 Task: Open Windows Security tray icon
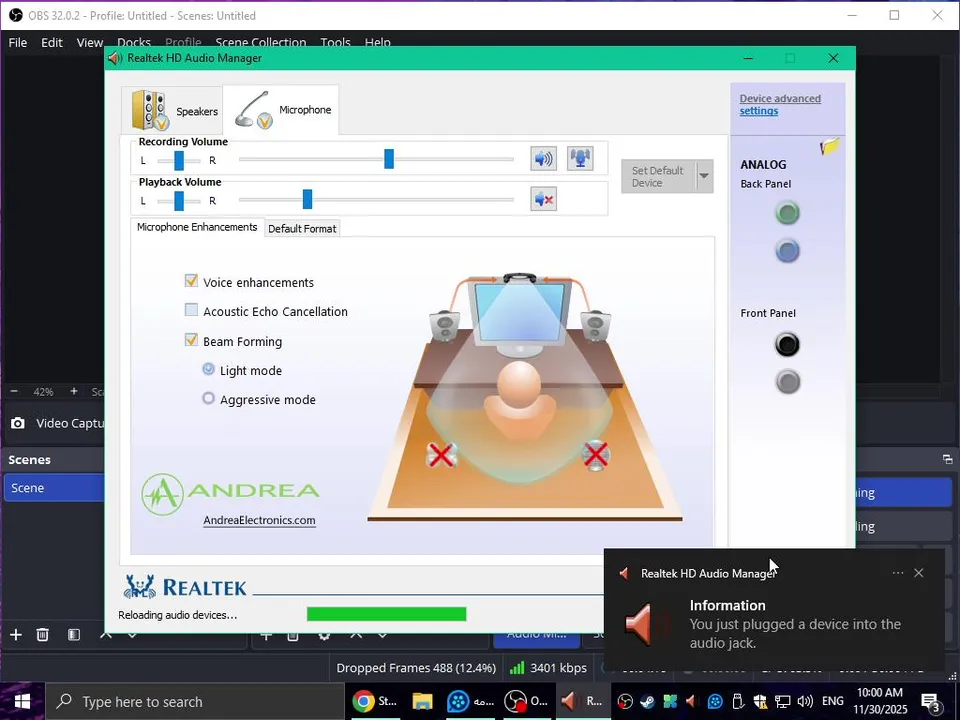click(760, 701)
